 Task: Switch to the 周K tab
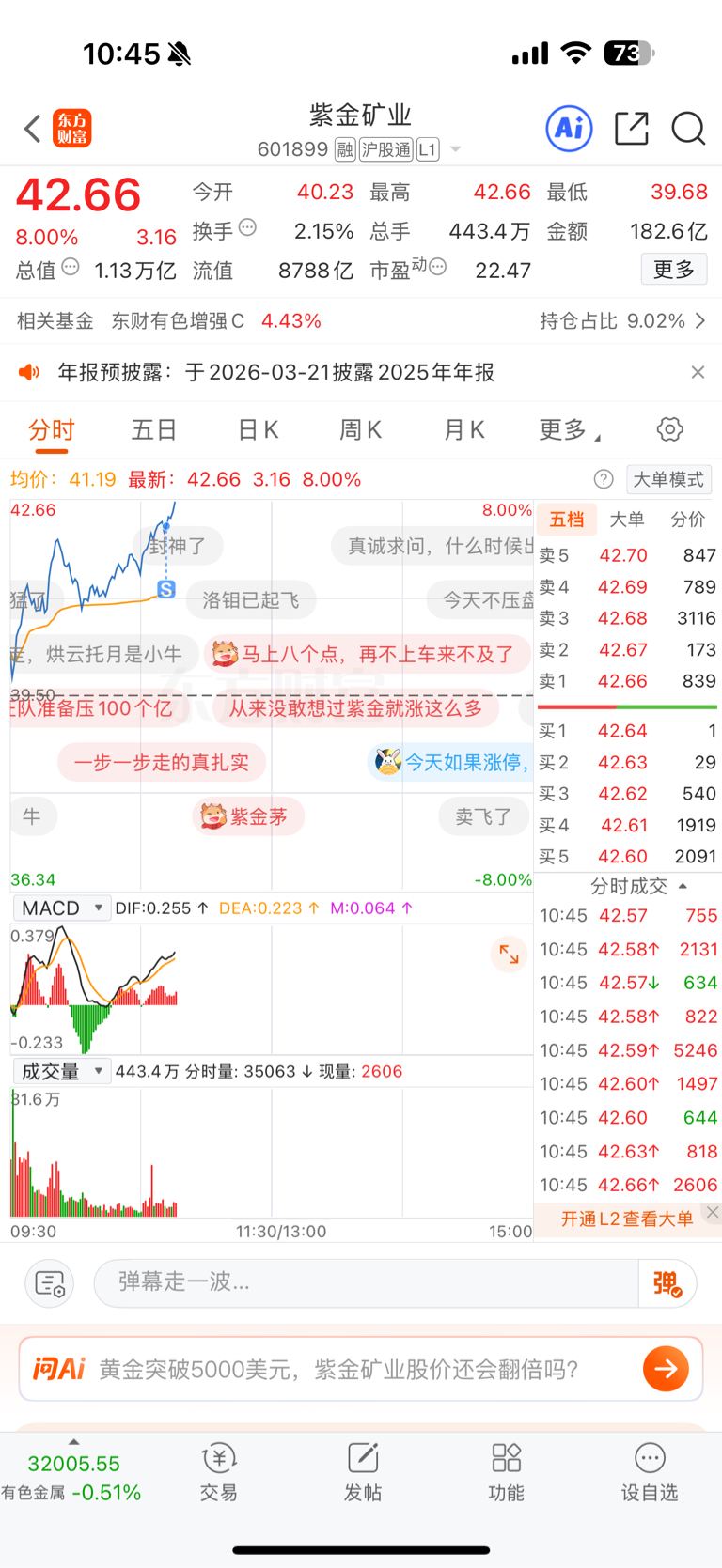[x=360, y=430]
